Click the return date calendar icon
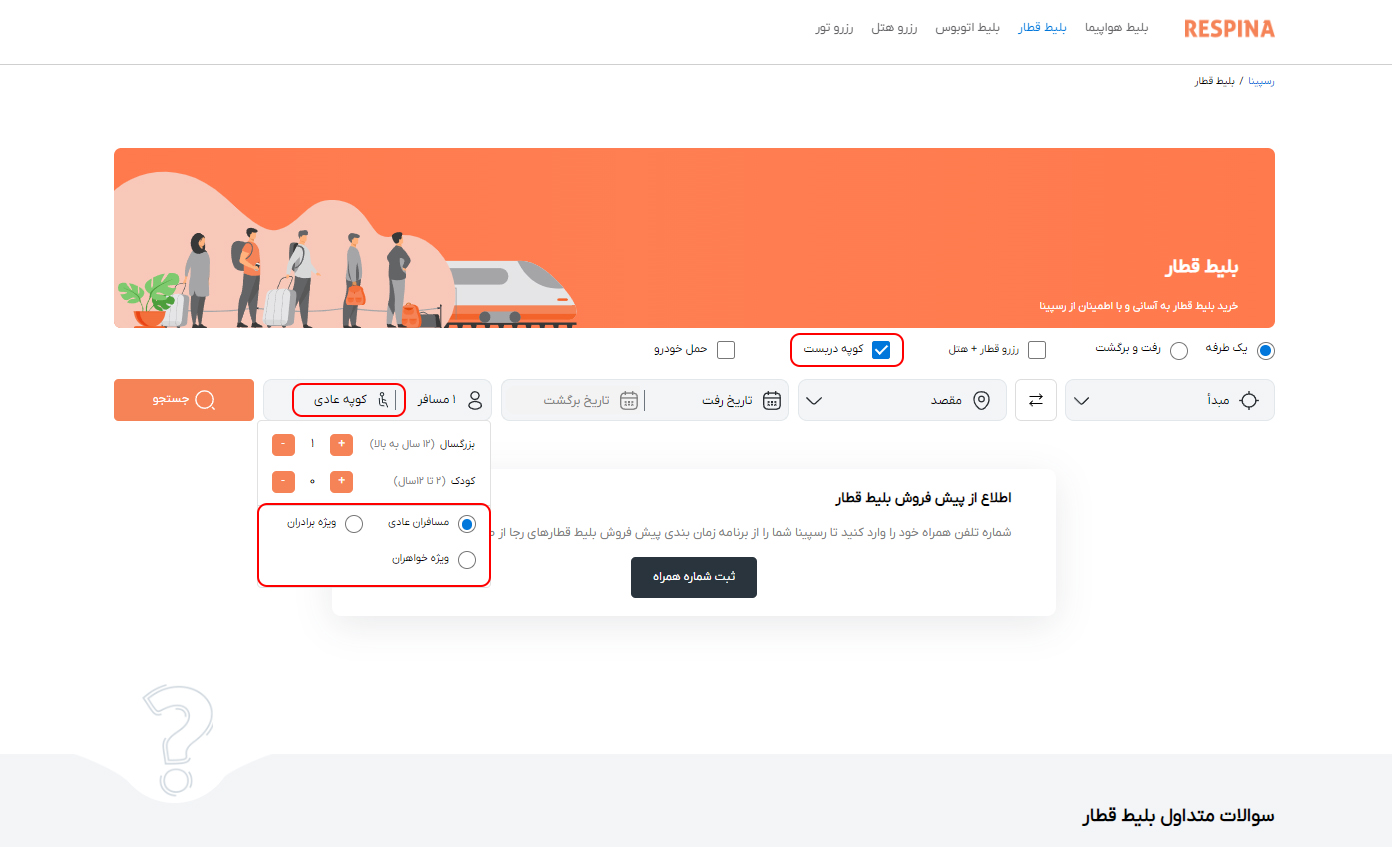The height and width of the screenshot is (847, 1392). (x=629, y=400)
